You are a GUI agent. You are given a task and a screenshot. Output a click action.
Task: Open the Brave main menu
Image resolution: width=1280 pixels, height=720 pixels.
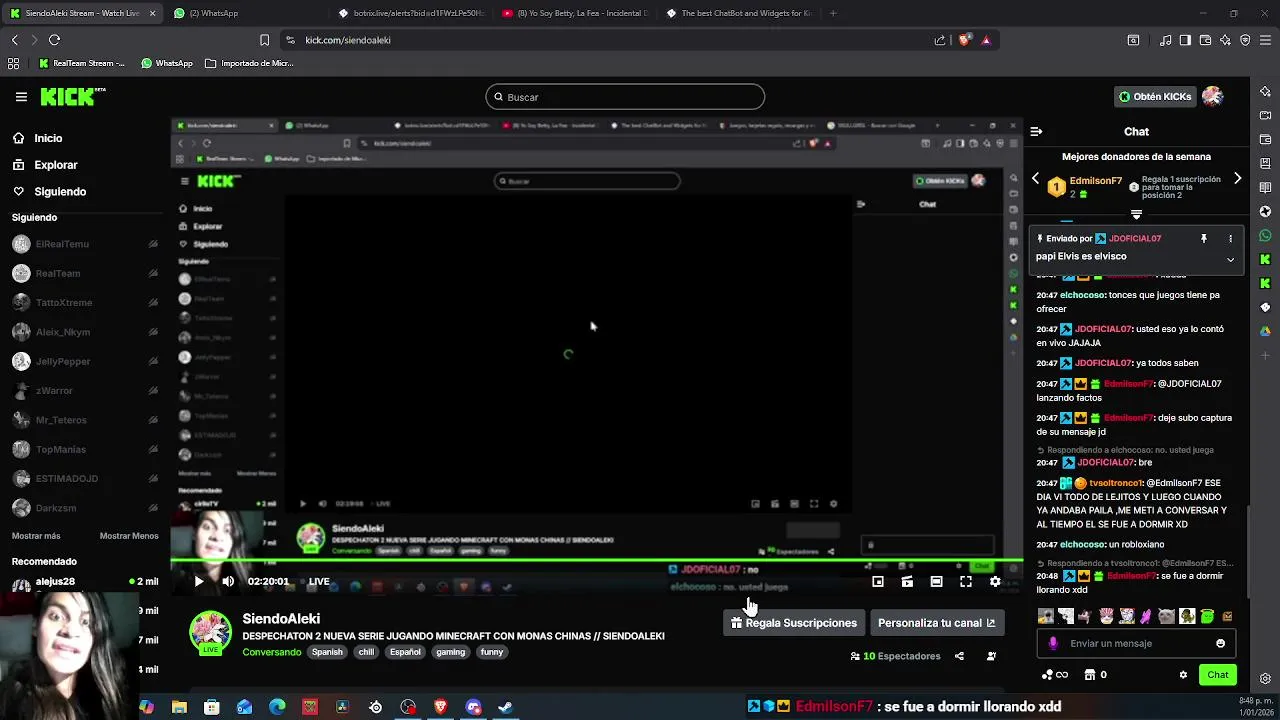(x=1265, y=40)
